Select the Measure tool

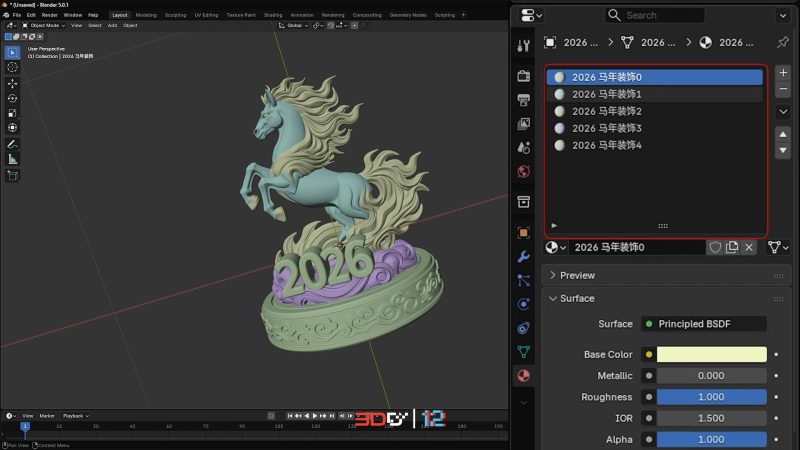click(x=12, y=159)
